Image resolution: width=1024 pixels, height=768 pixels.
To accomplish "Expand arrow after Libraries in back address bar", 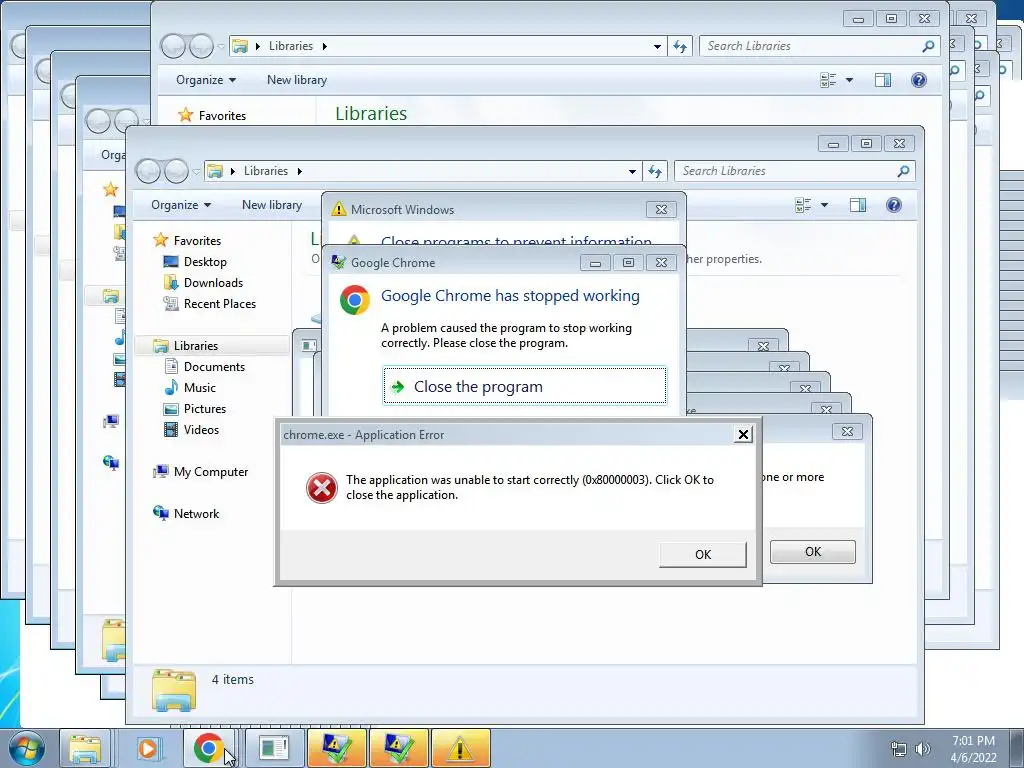I will [325, 46].
